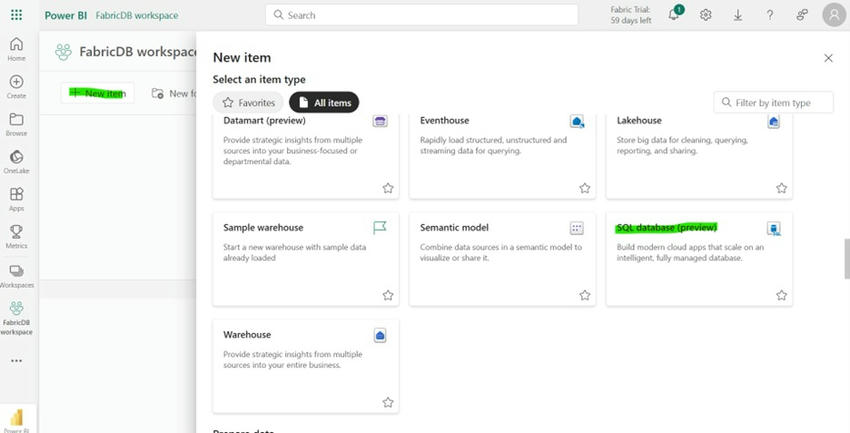
Task: Open OneLake from the left navigation
Action: (16, 161)
